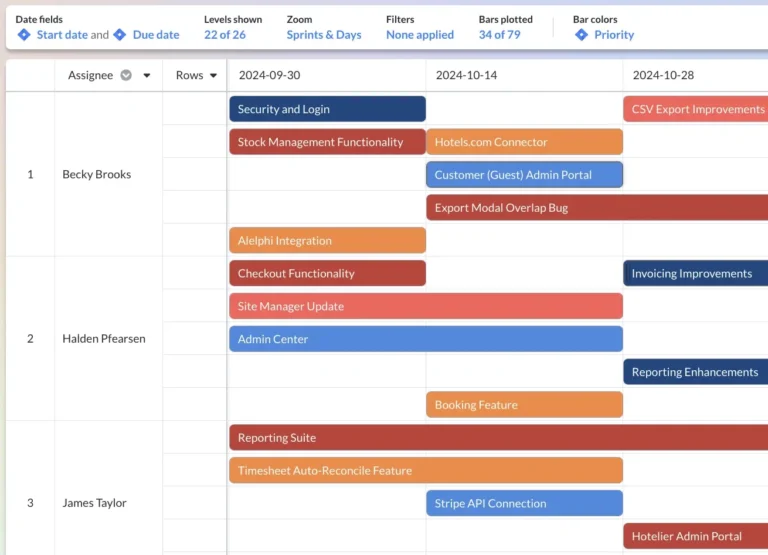Click row number 1

click(x=30, y=174)
